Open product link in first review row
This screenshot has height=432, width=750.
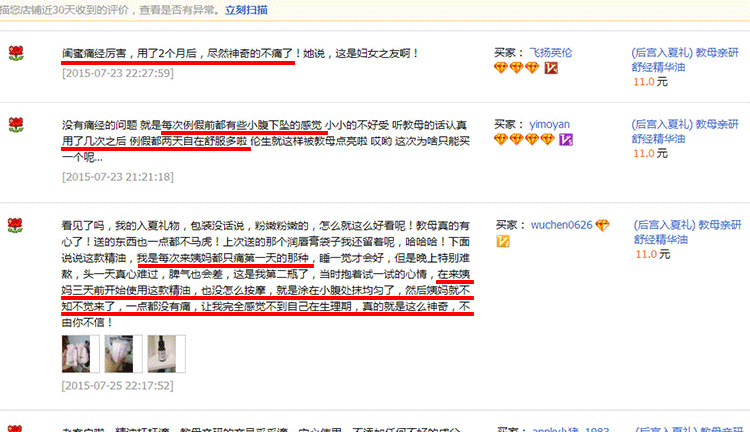(685, 60)
